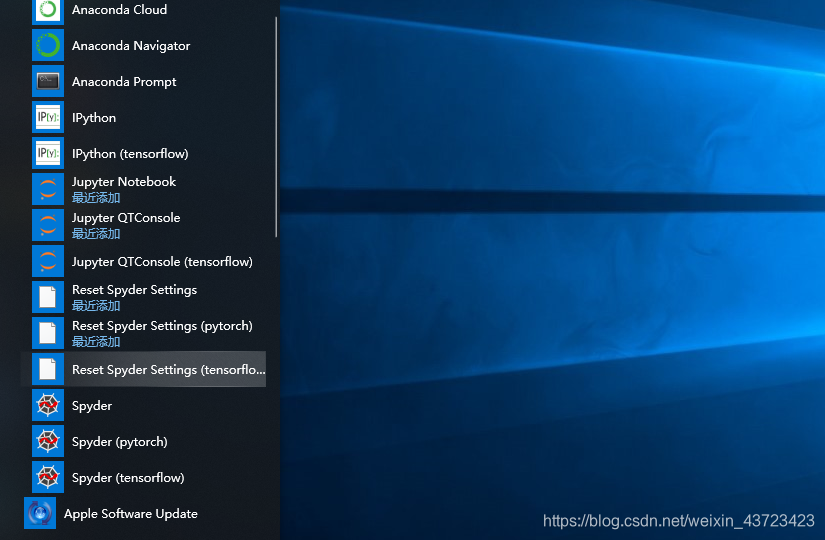
Task: Click the Jupyter QTConsole (tensorflow) icon
Action: [48, 261]
